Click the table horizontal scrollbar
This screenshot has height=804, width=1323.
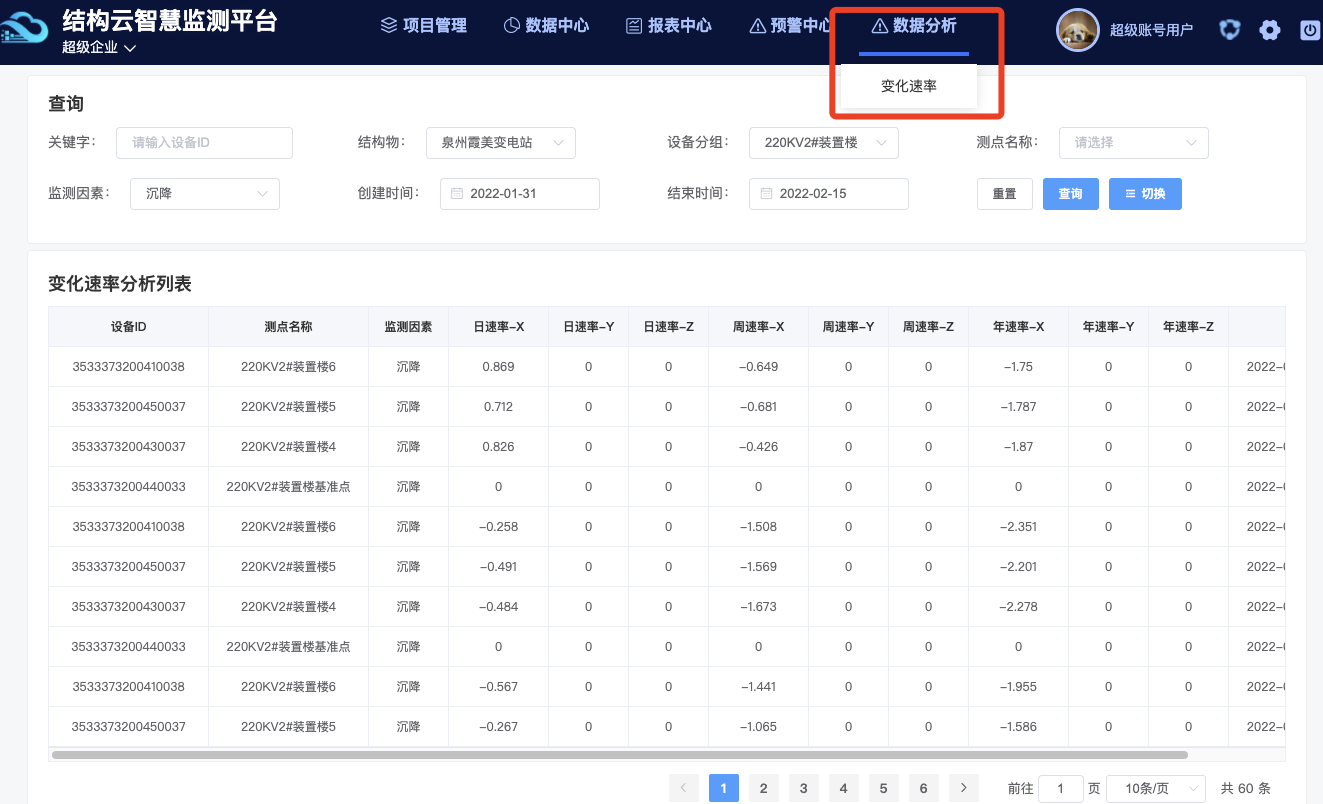[620, 755]
